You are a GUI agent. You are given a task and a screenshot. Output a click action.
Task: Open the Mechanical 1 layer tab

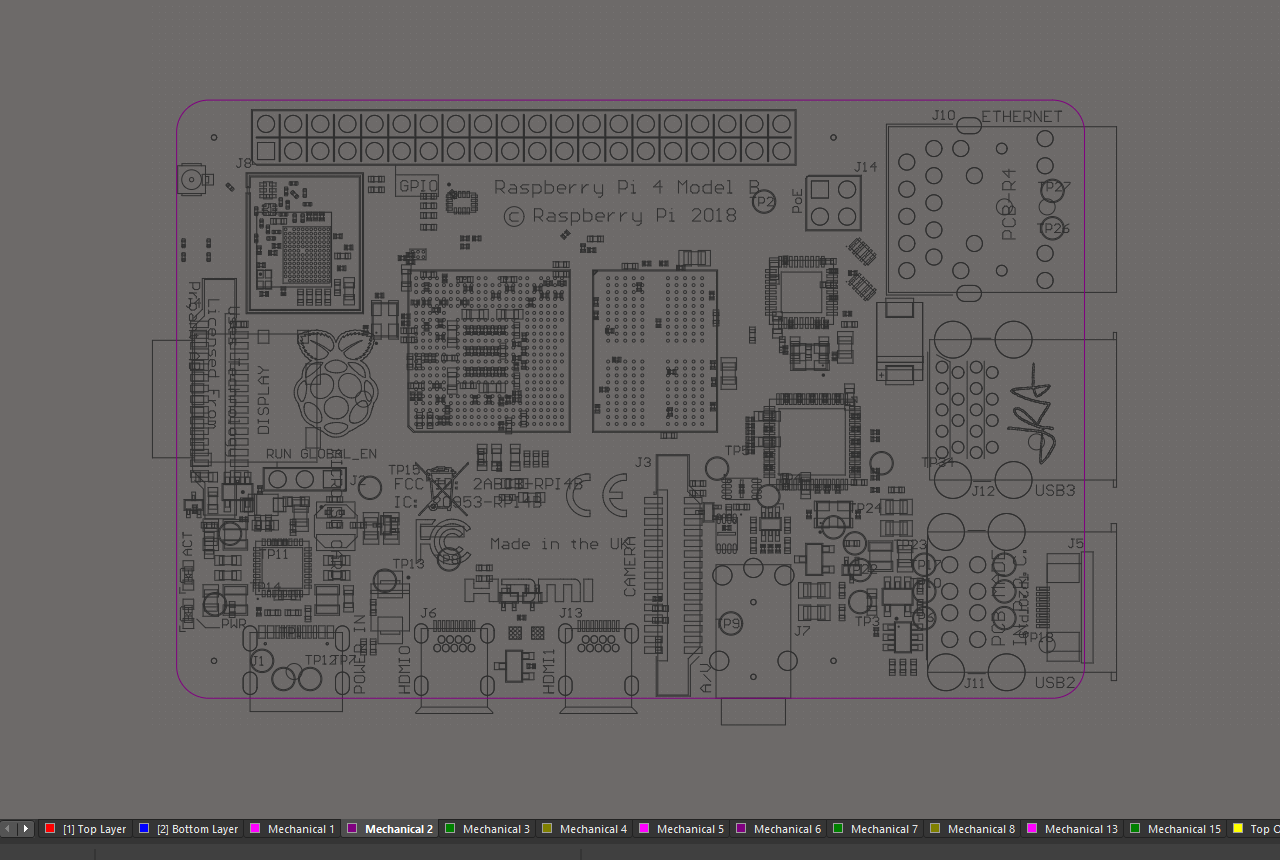[299, 828]
